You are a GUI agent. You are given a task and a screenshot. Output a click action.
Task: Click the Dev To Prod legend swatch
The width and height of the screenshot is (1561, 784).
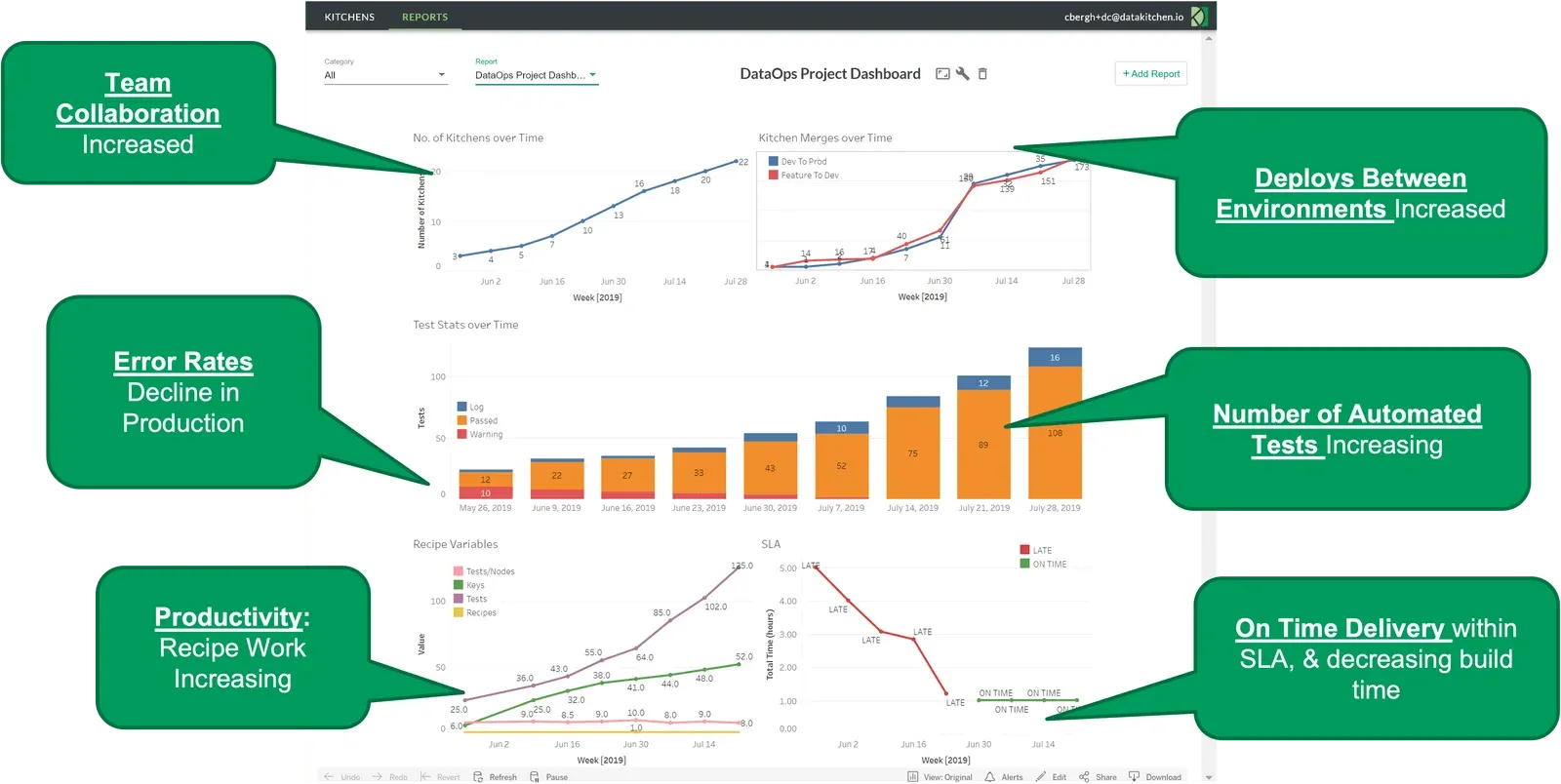774,162
